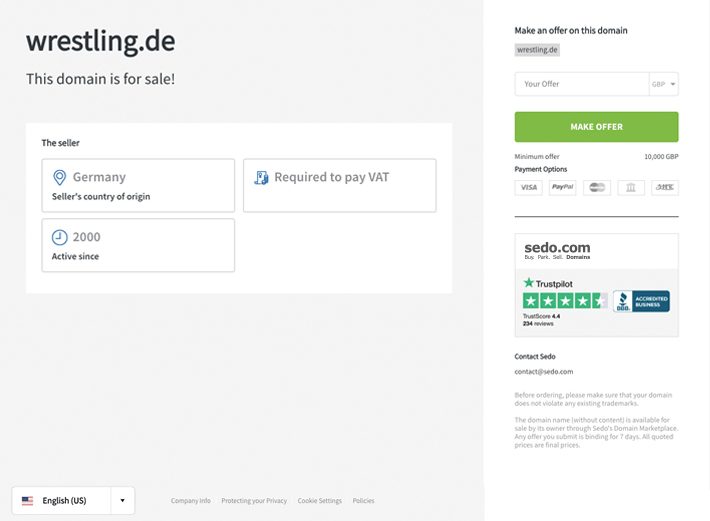Open the Company Info footer link
The image size is (710, 521).
coord(190,500)
